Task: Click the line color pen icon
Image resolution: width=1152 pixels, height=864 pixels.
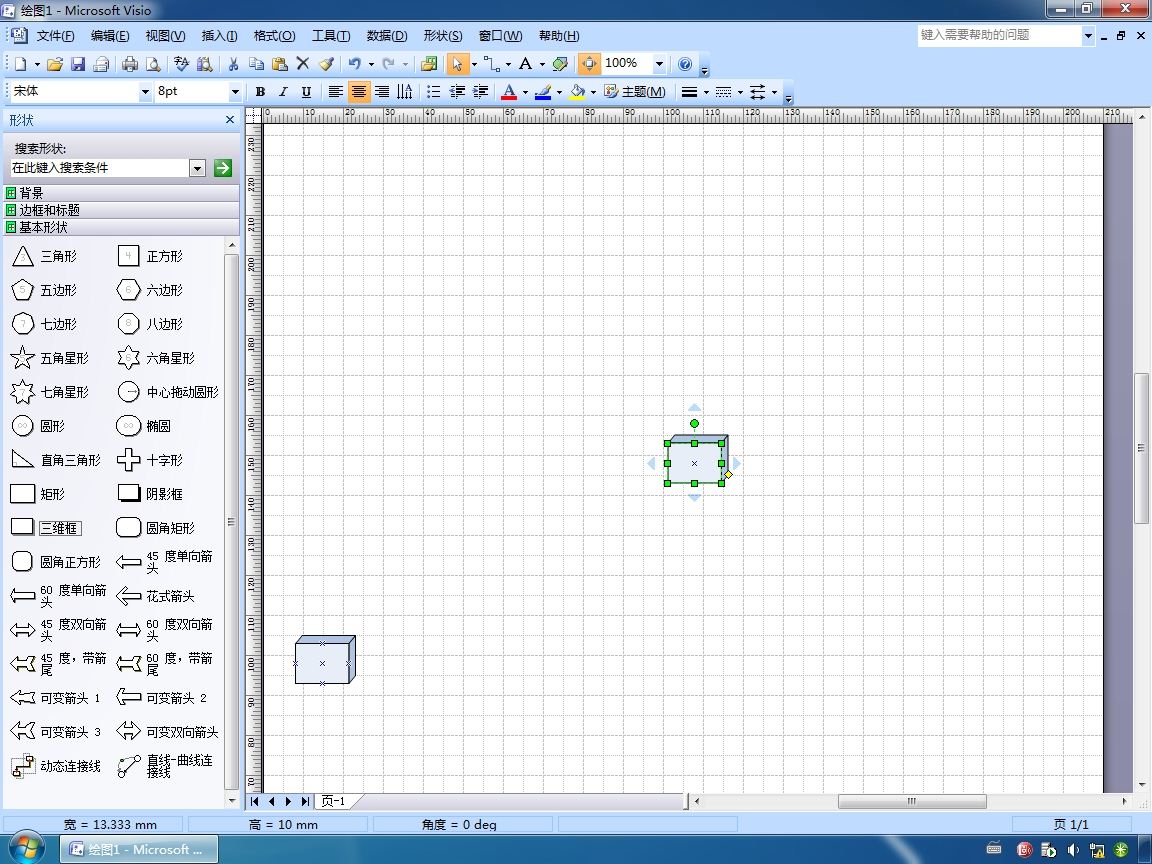Action: pyautogui.click(x=543, y=92)
